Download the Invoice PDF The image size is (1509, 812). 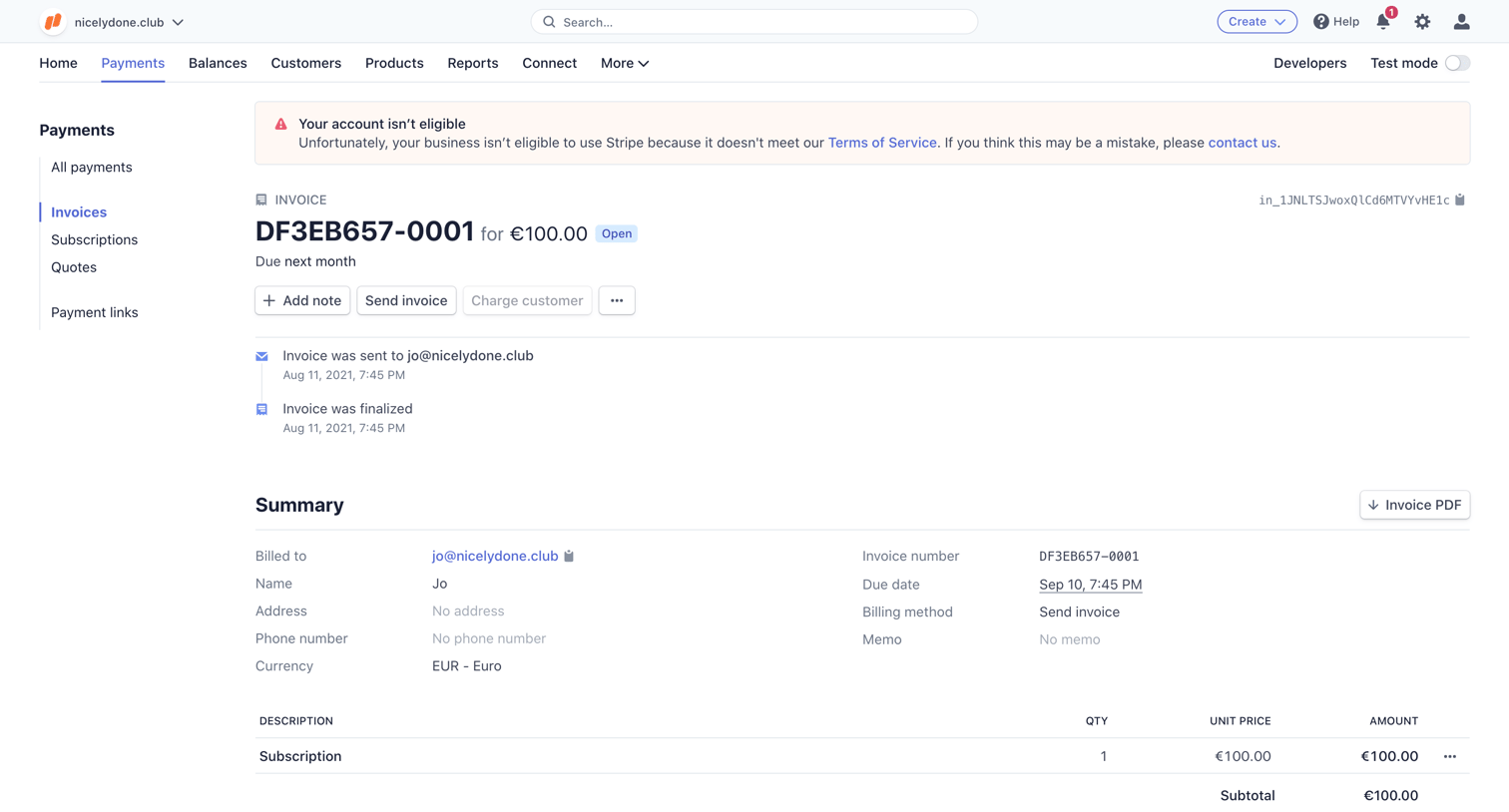1414,505
